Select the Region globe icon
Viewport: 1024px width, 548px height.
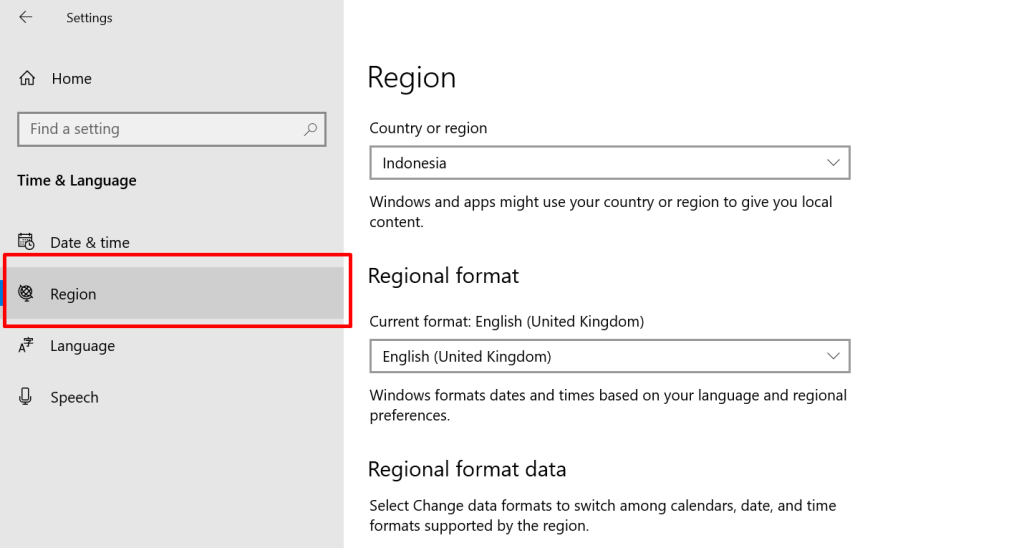[27, 294]
